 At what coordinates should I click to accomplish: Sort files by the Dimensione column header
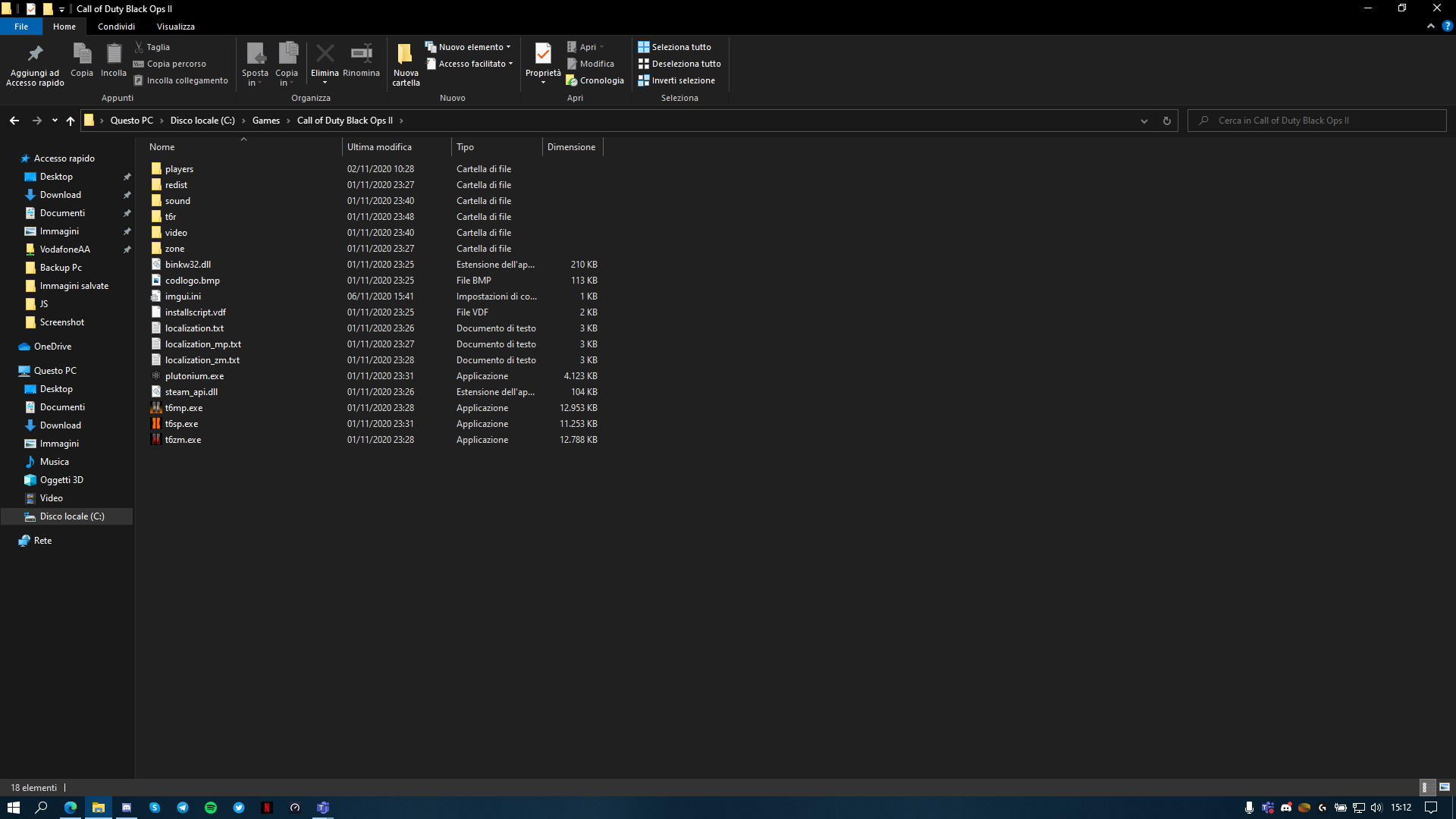pyautogui.click(x=571, y=147)
